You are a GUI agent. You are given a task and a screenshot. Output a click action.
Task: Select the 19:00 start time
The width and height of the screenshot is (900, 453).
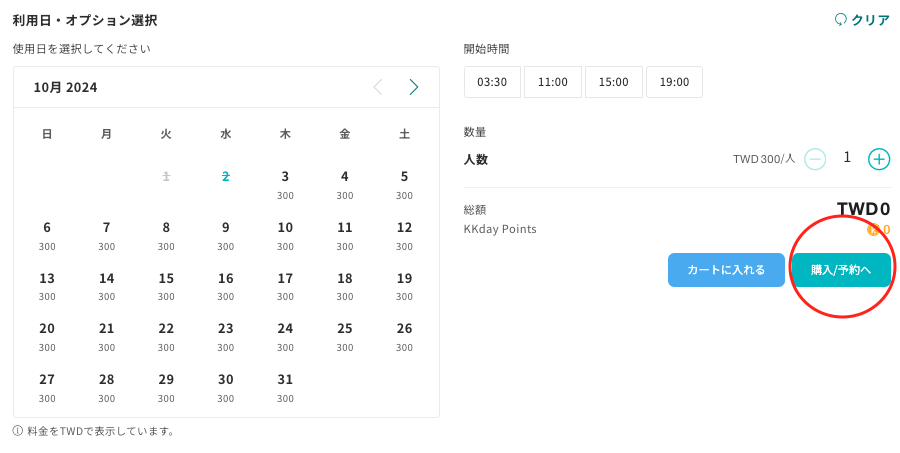click(674, 82)
